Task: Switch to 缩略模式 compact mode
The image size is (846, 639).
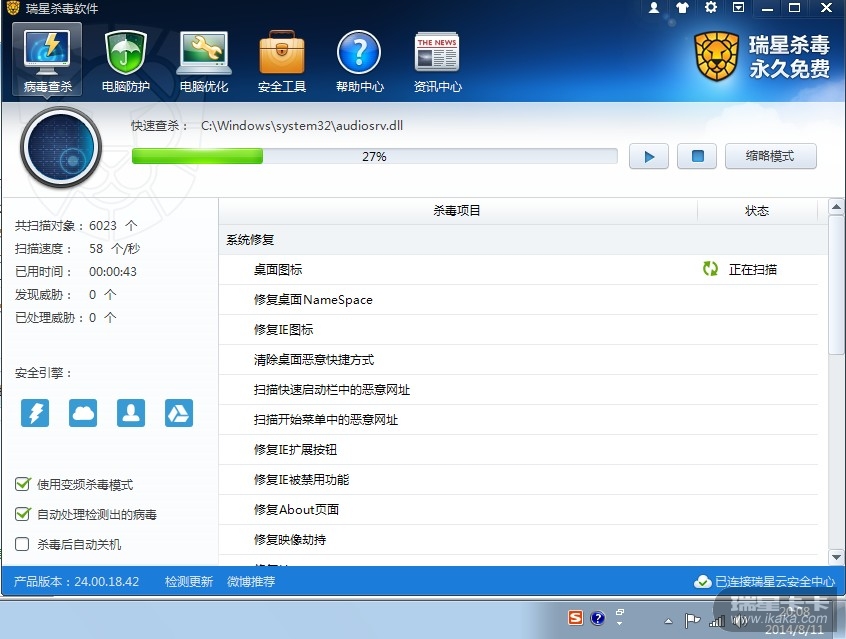Action: pos(770,157)
